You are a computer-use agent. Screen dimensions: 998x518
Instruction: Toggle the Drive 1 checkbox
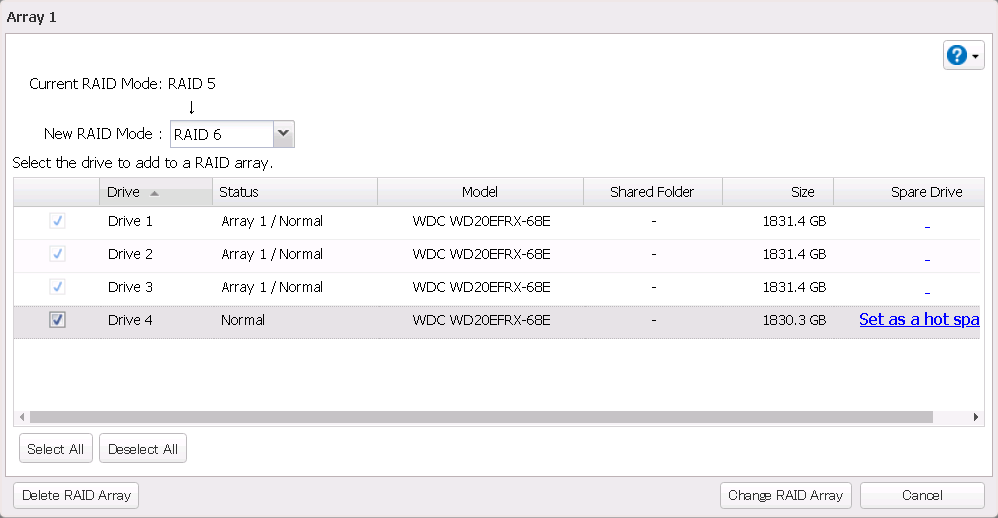58,221
